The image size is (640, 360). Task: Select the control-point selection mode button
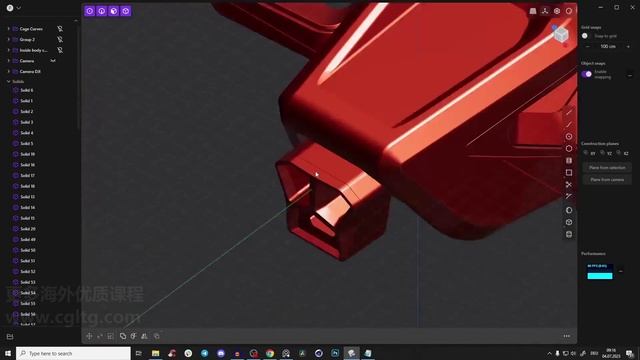click(x=90, y=11)
